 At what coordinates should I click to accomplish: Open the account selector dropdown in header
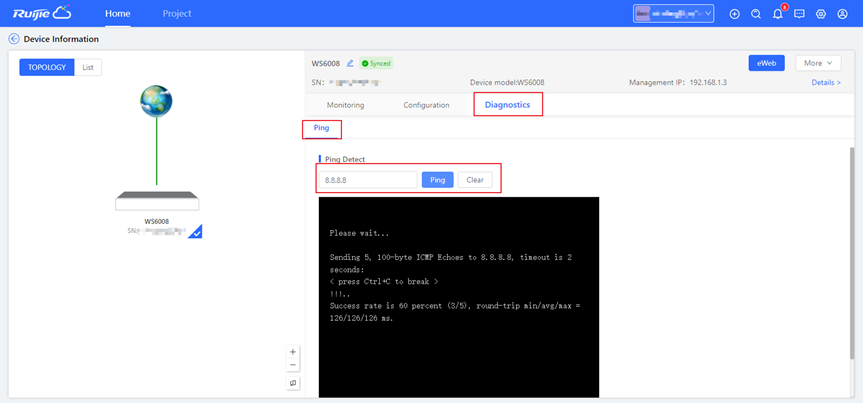click(674, 14)
